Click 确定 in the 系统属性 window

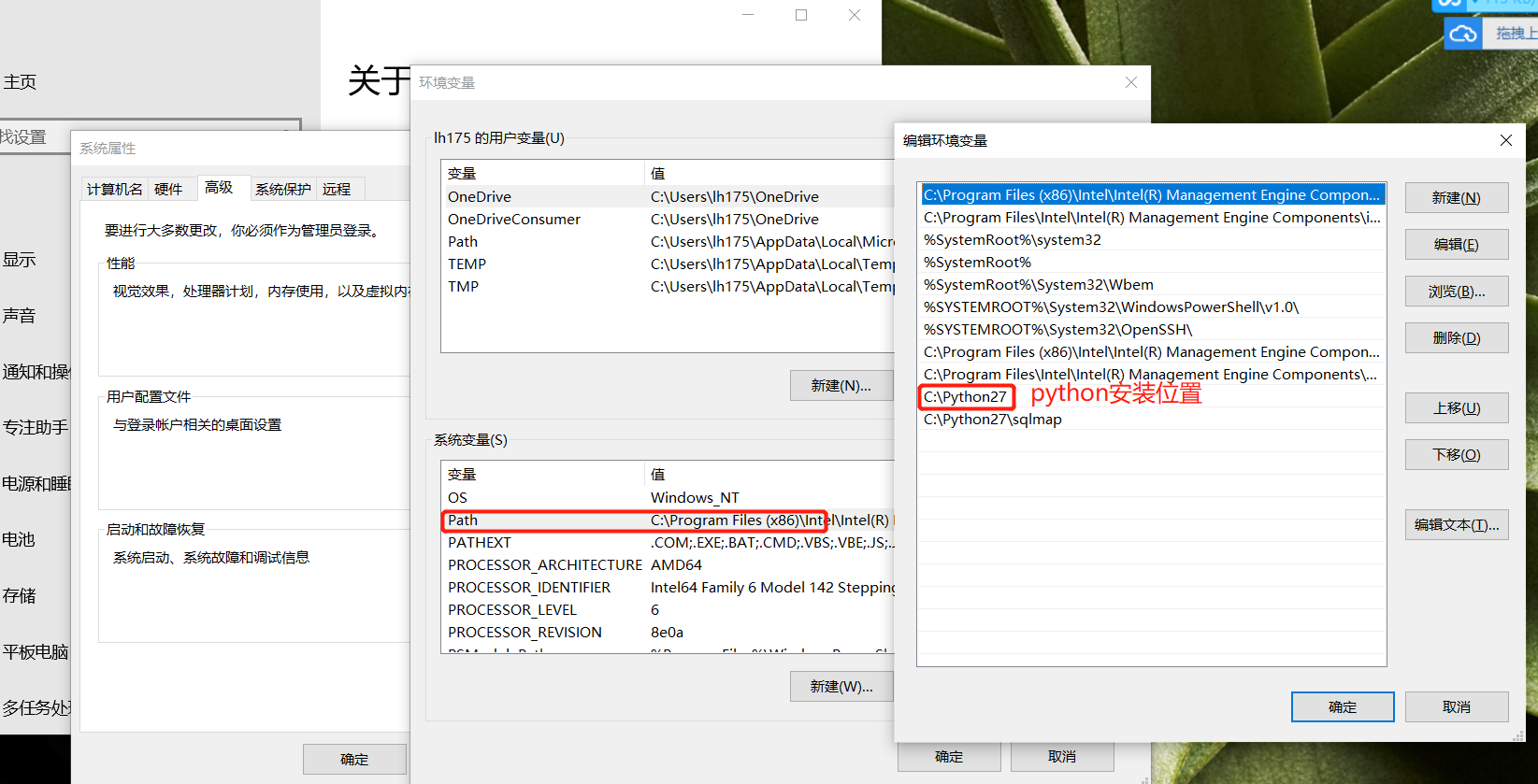(354, 760)
